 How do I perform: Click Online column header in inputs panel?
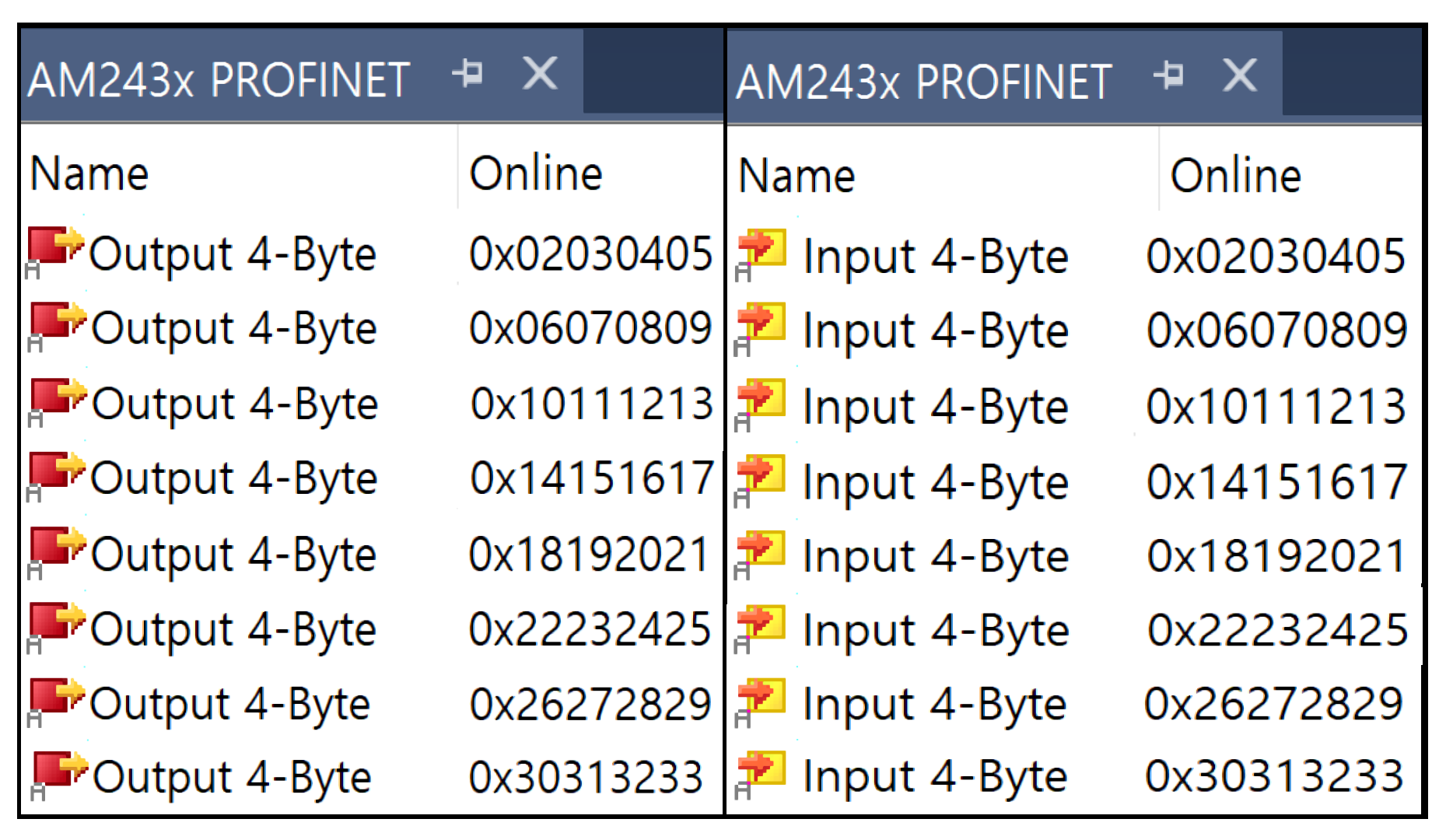1235,176
